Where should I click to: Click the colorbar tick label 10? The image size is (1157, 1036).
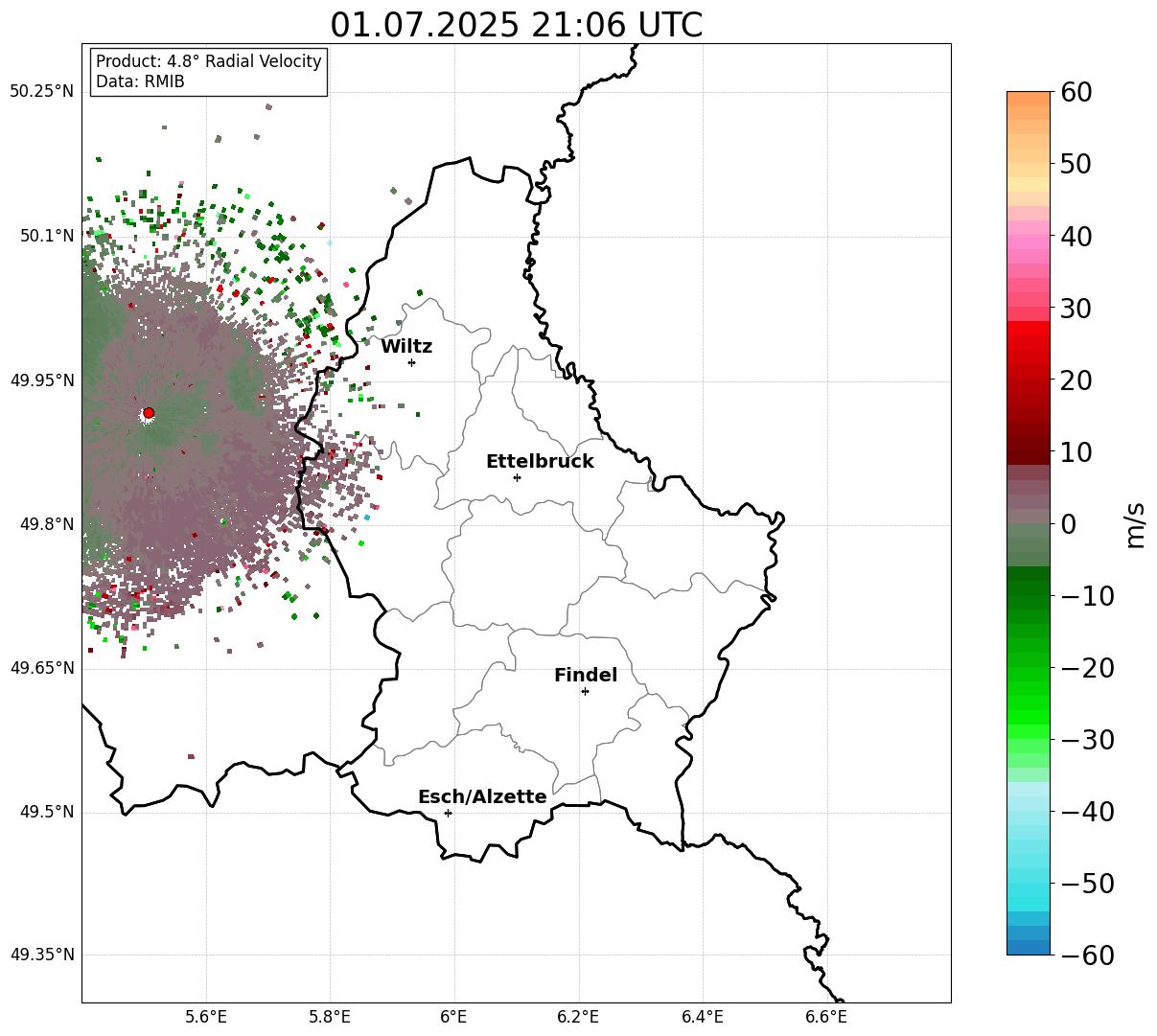pyautogui.click(x=1078, y=452)
